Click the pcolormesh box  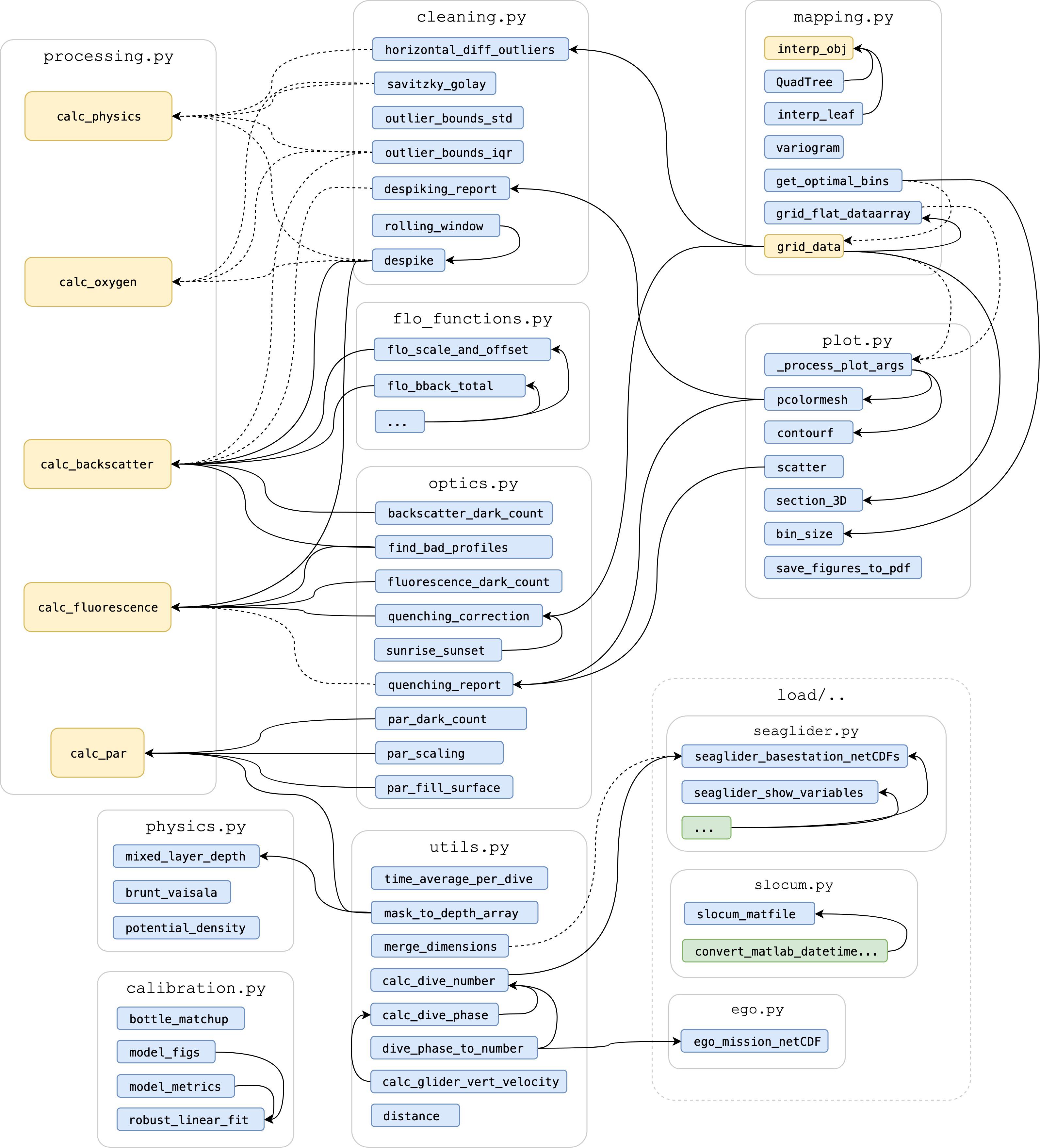(814, 399)
